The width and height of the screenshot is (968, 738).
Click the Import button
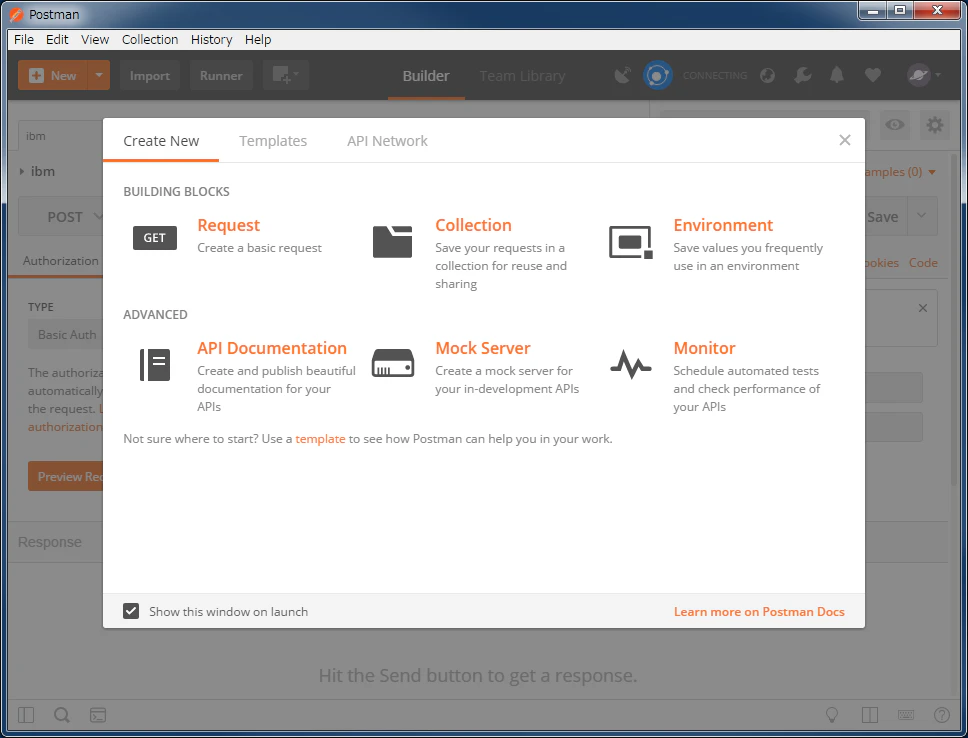click(x=149, y=75)
